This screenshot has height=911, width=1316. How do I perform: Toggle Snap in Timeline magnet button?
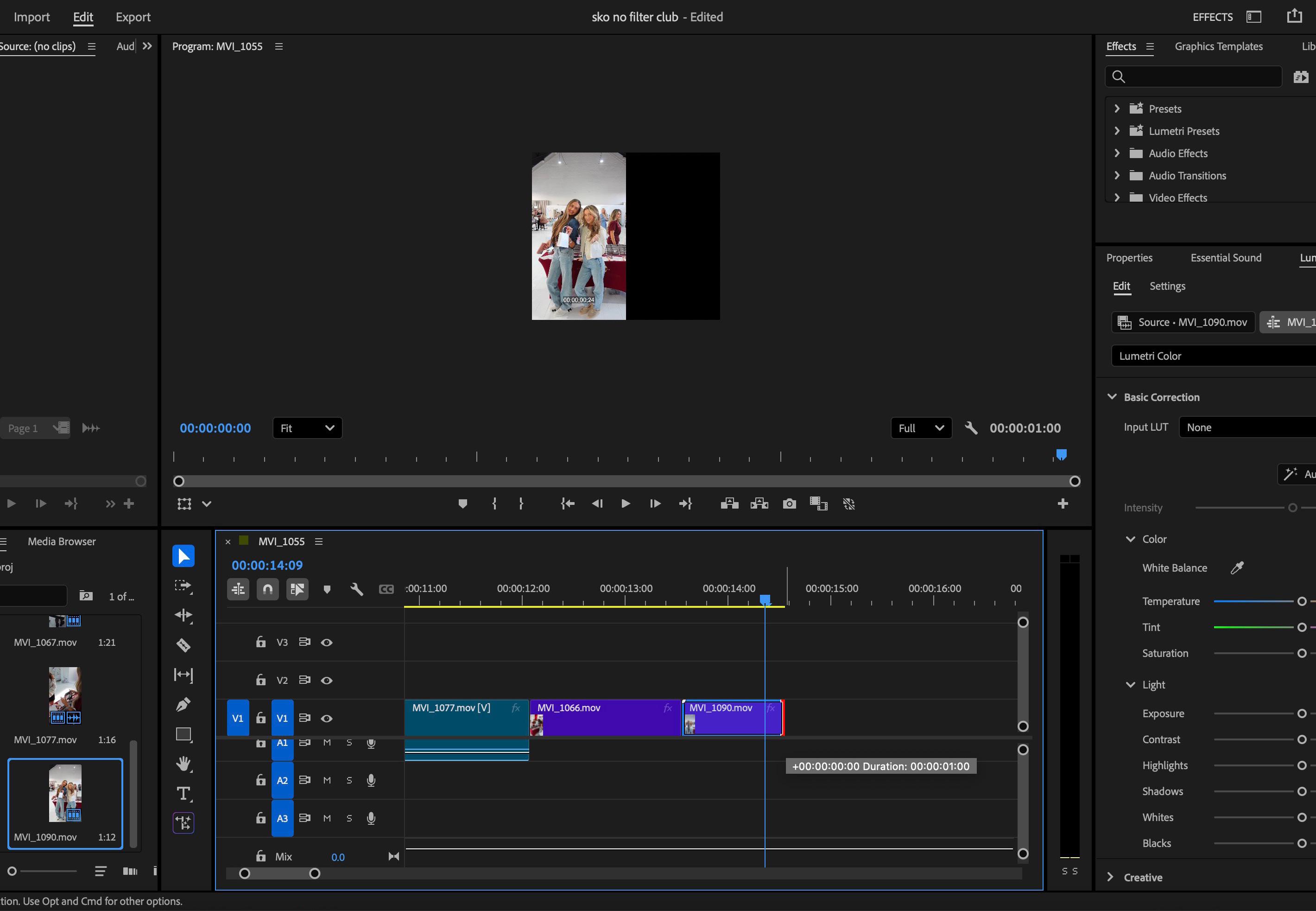click(267, 589)
